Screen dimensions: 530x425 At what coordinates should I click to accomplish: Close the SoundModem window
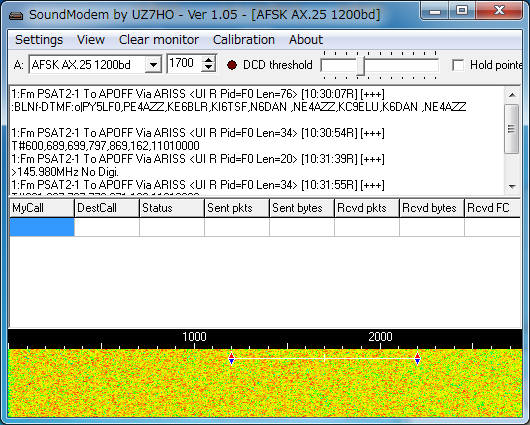coord(499,10)
